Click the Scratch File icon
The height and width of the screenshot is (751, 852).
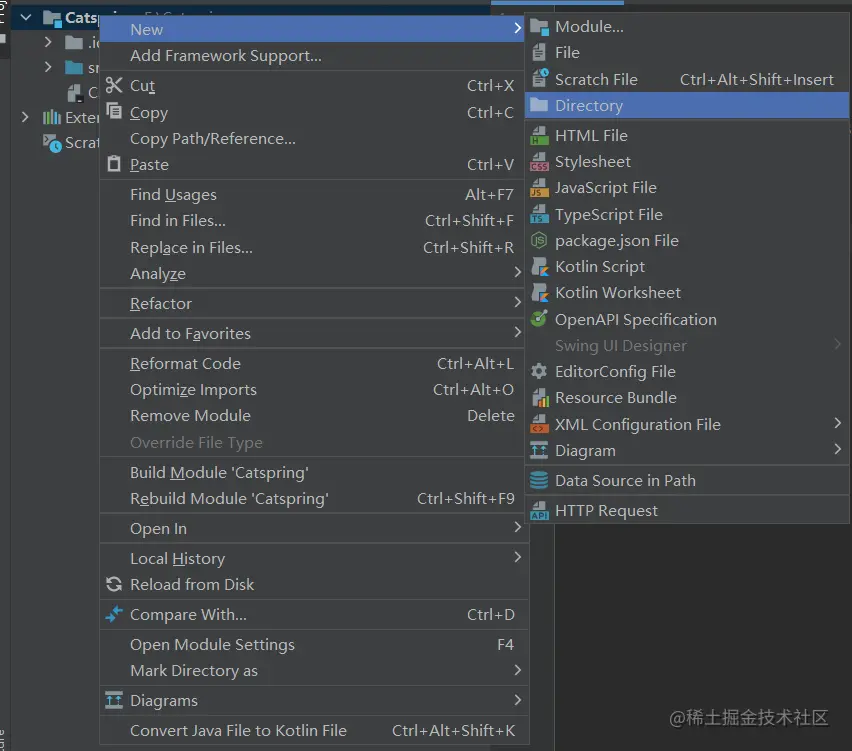(x=540, y=79)
